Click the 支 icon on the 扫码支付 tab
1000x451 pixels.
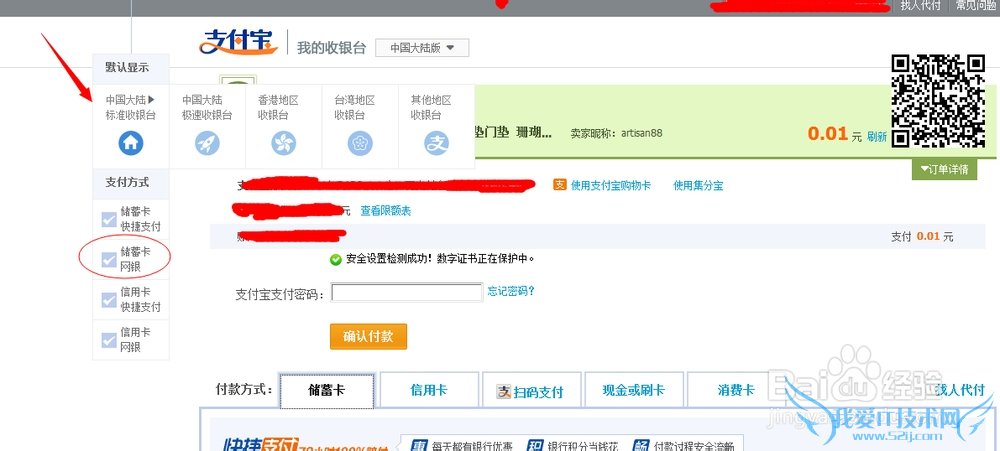click(x=504, y=392)
